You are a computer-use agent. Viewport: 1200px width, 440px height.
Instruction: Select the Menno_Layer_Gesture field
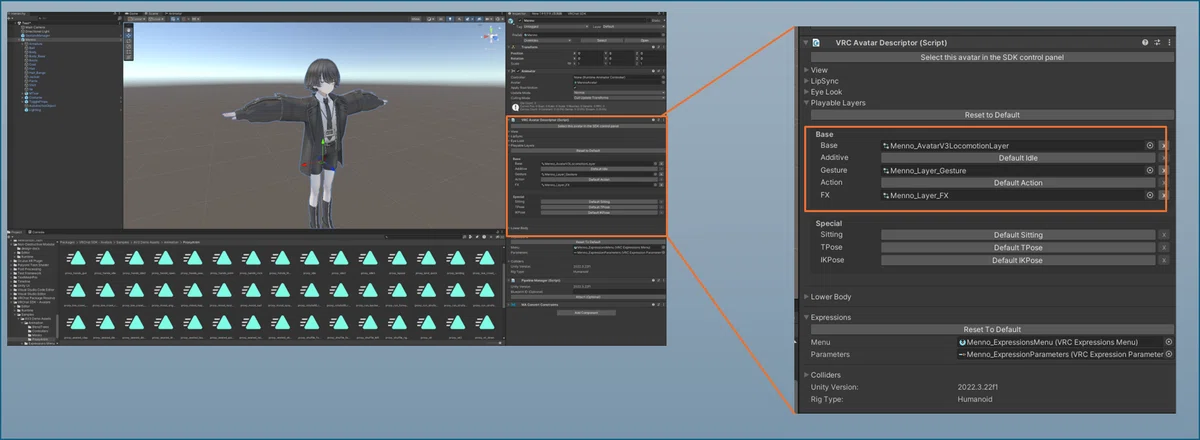(1018, 171)
